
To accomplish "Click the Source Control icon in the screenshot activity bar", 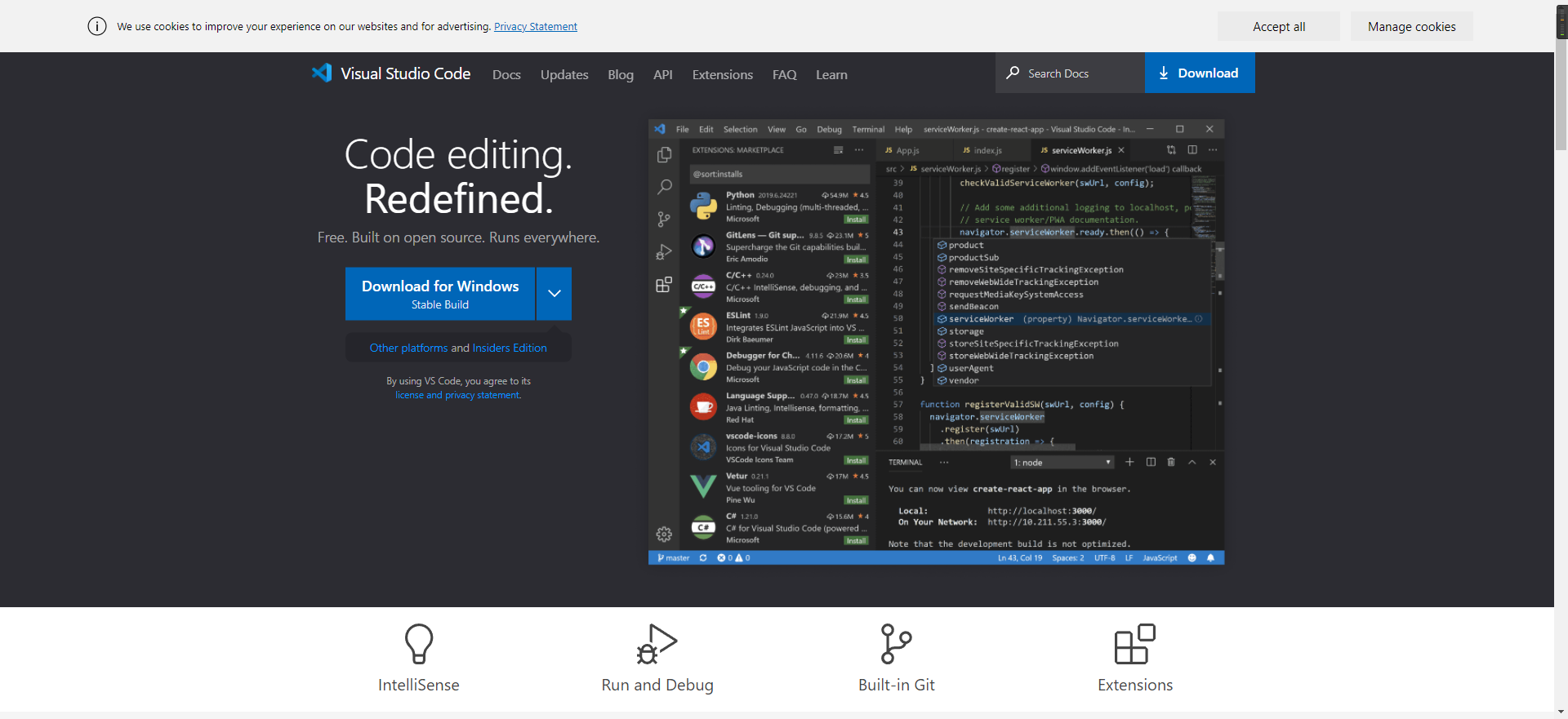I will click(664, 220).
